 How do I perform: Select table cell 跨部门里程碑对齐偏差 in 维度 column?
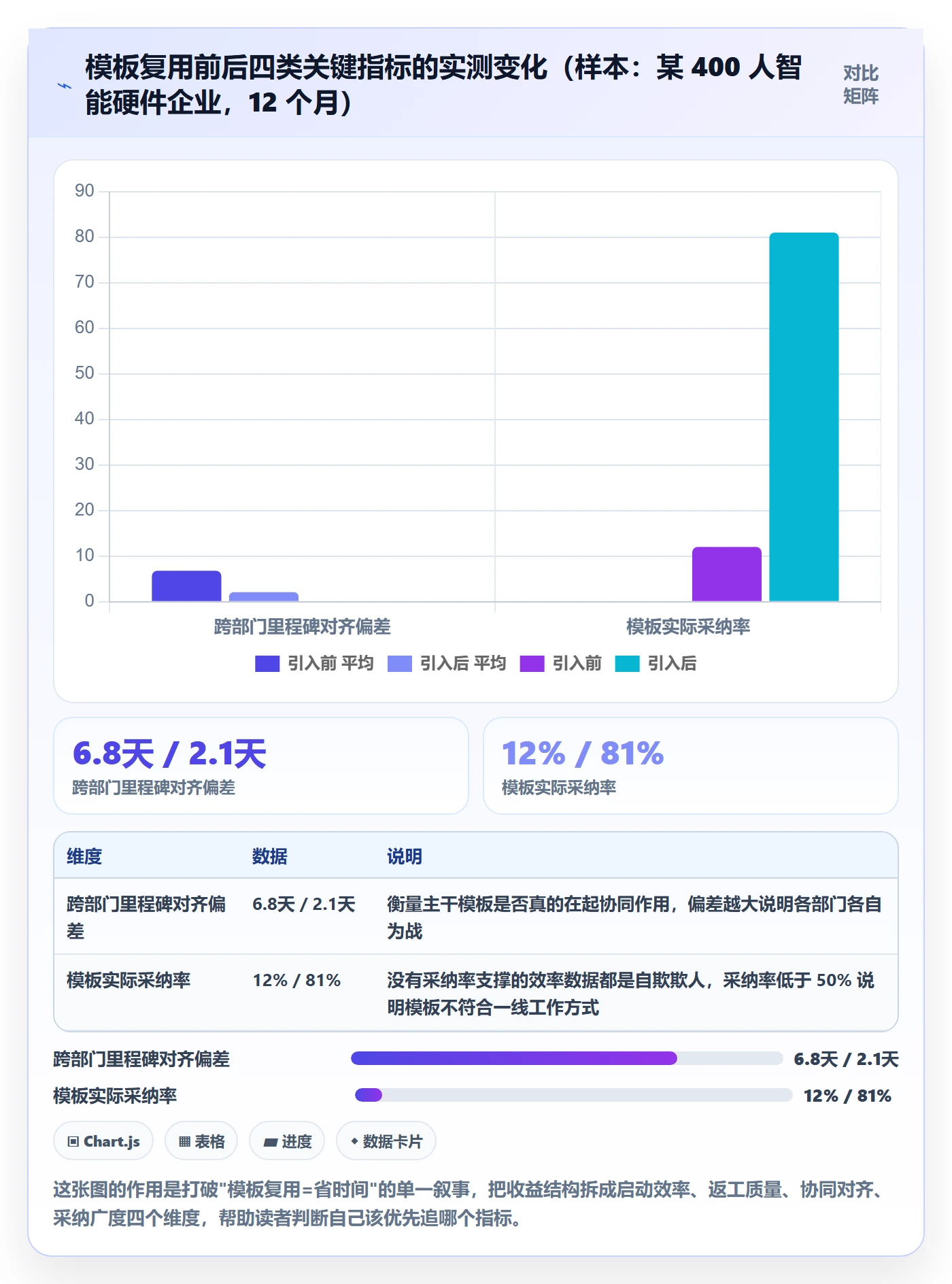pyautogui.click(x=146, y=917)
